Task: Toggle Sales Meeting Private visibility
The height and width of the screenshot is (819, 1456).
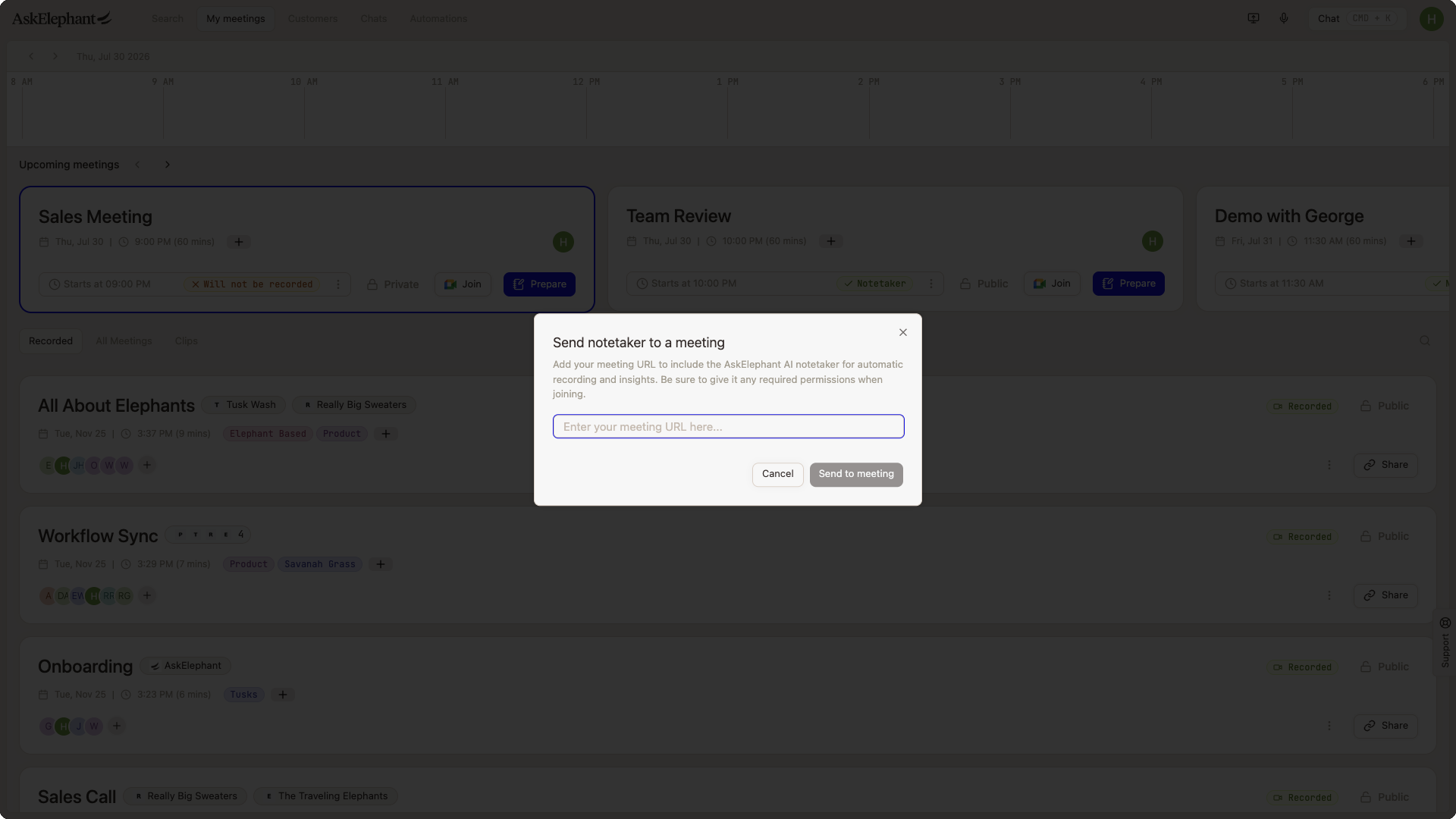Action: tap(393, 284)
